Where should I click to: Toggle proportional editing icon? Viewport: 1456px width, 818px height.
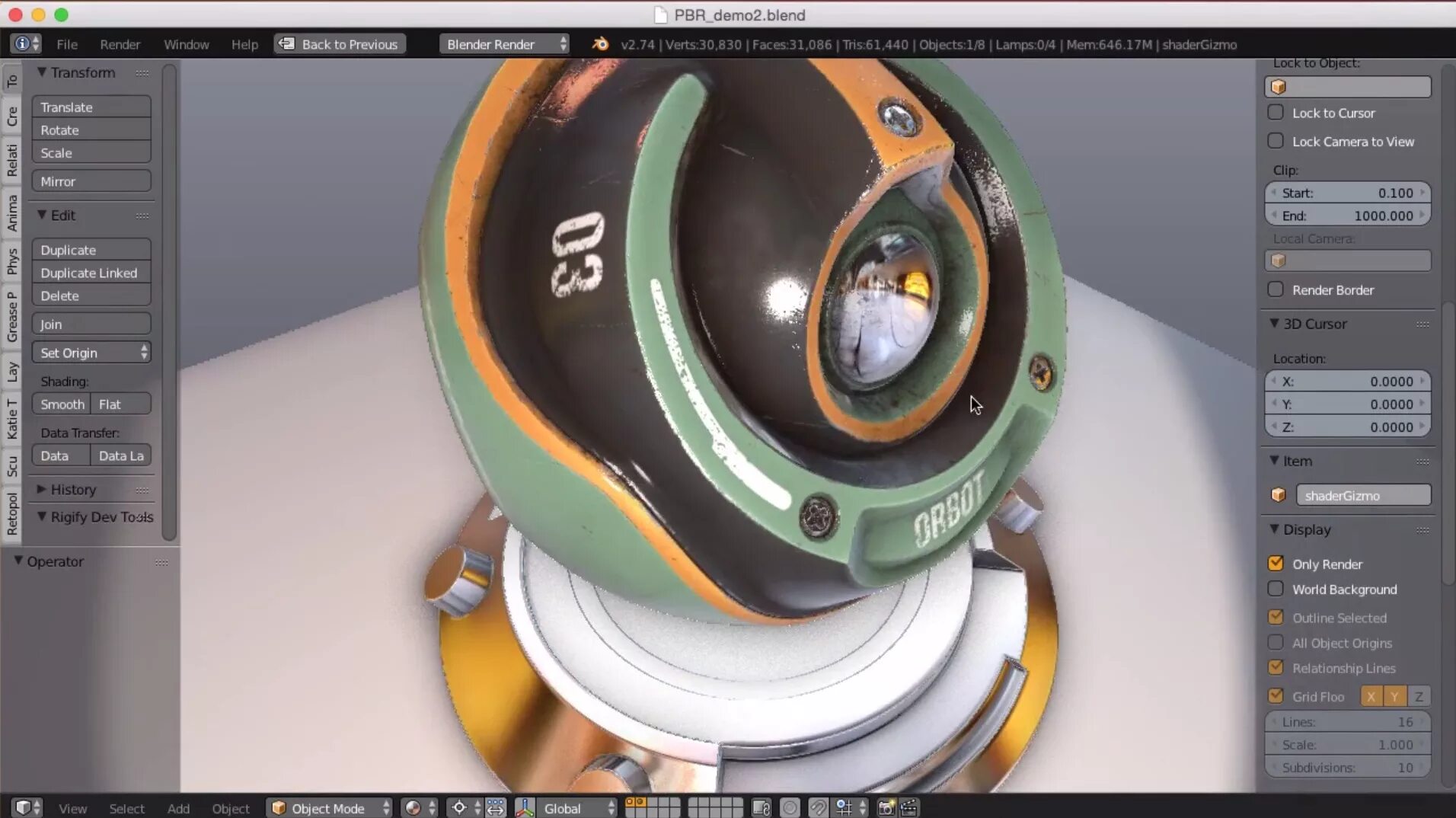(790, 807)
